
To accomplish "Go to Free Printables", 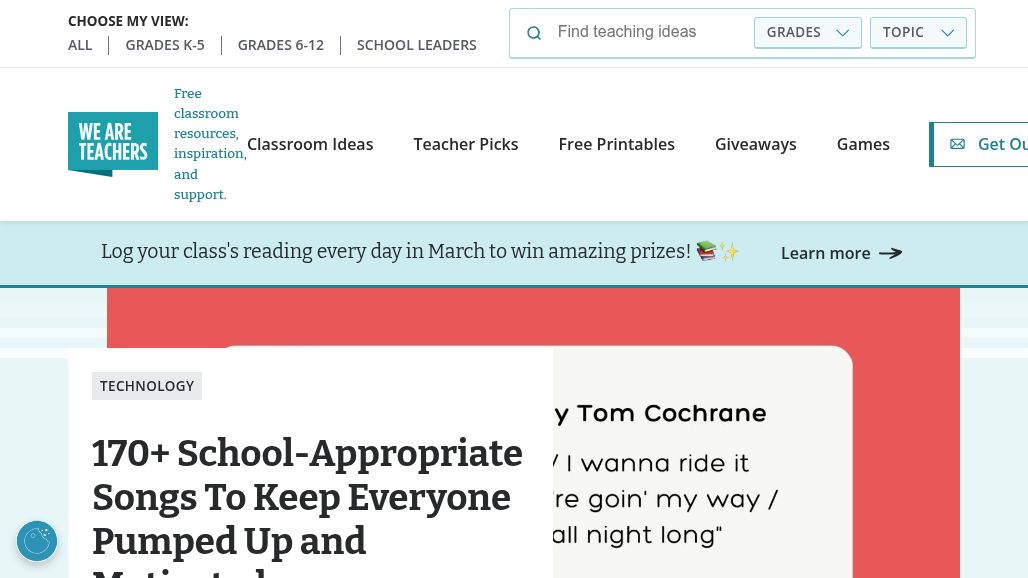I will (617, 144).
